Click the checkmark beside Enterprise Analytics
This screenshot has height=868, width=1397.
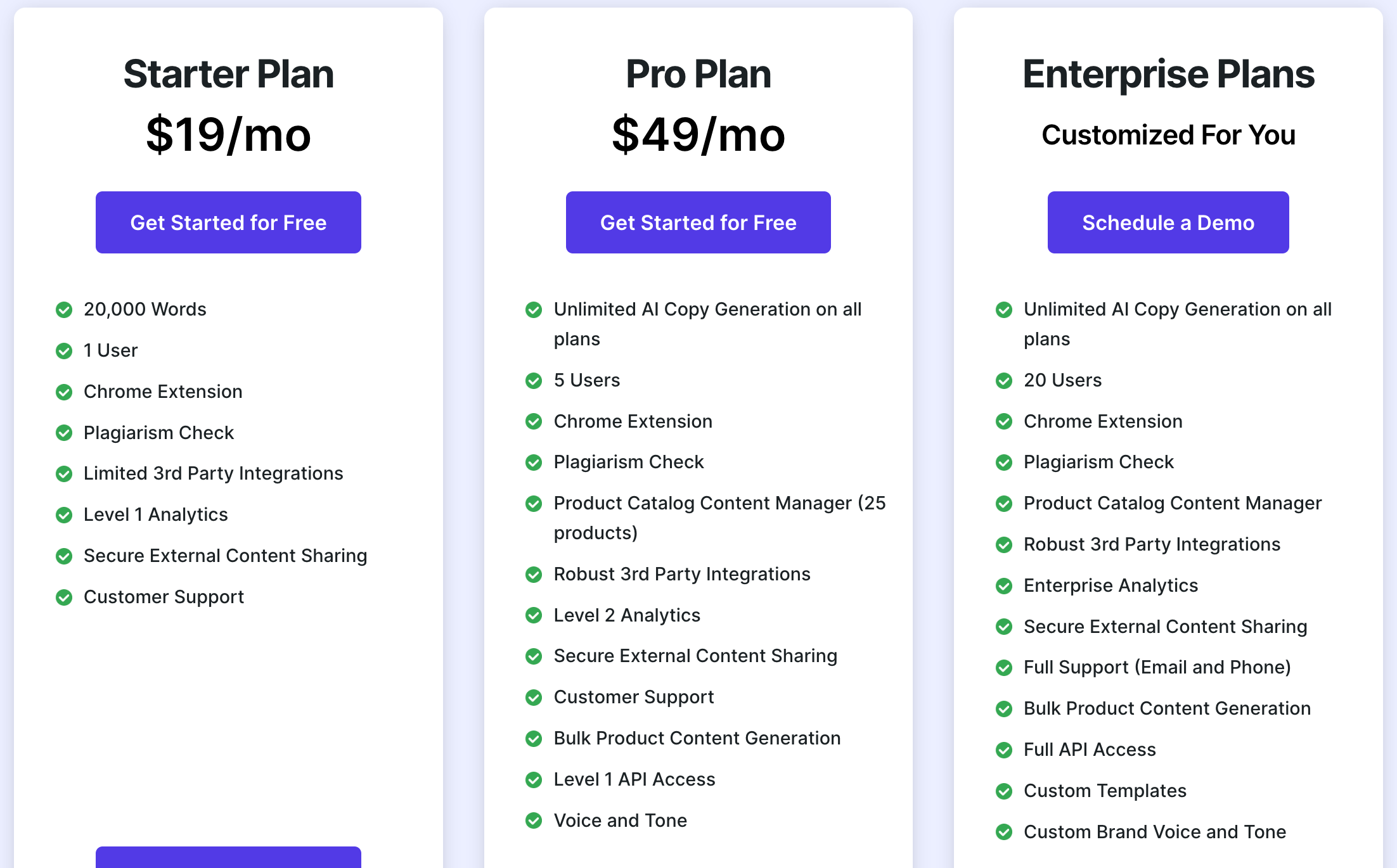(1004, 586)
